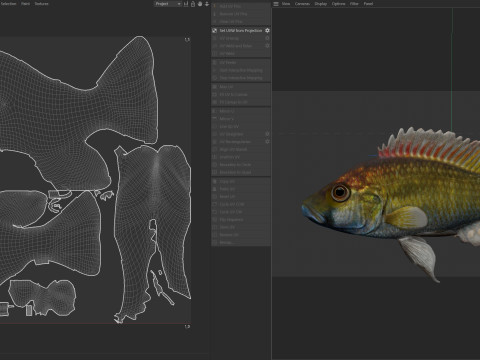Open UV Weld and Relax settings gear

click(267, 46)
